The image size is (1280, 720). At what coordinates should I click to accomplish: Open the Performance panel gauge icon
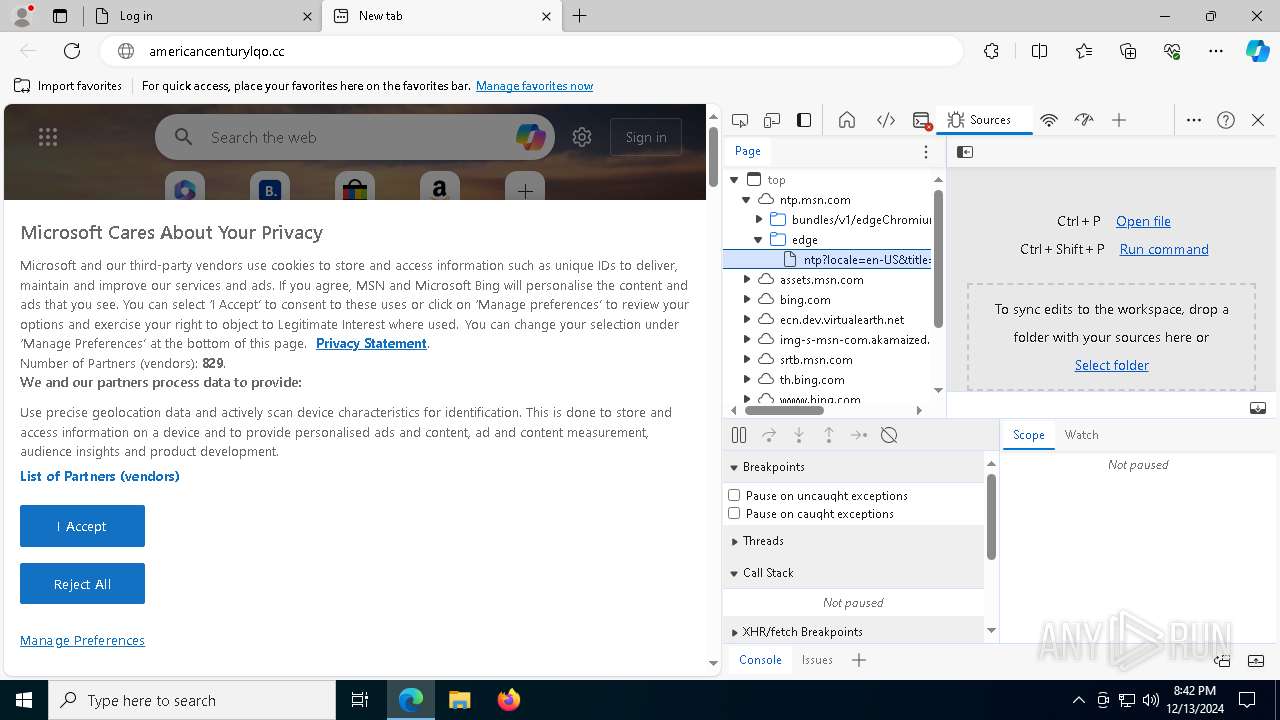point(1084,120)
